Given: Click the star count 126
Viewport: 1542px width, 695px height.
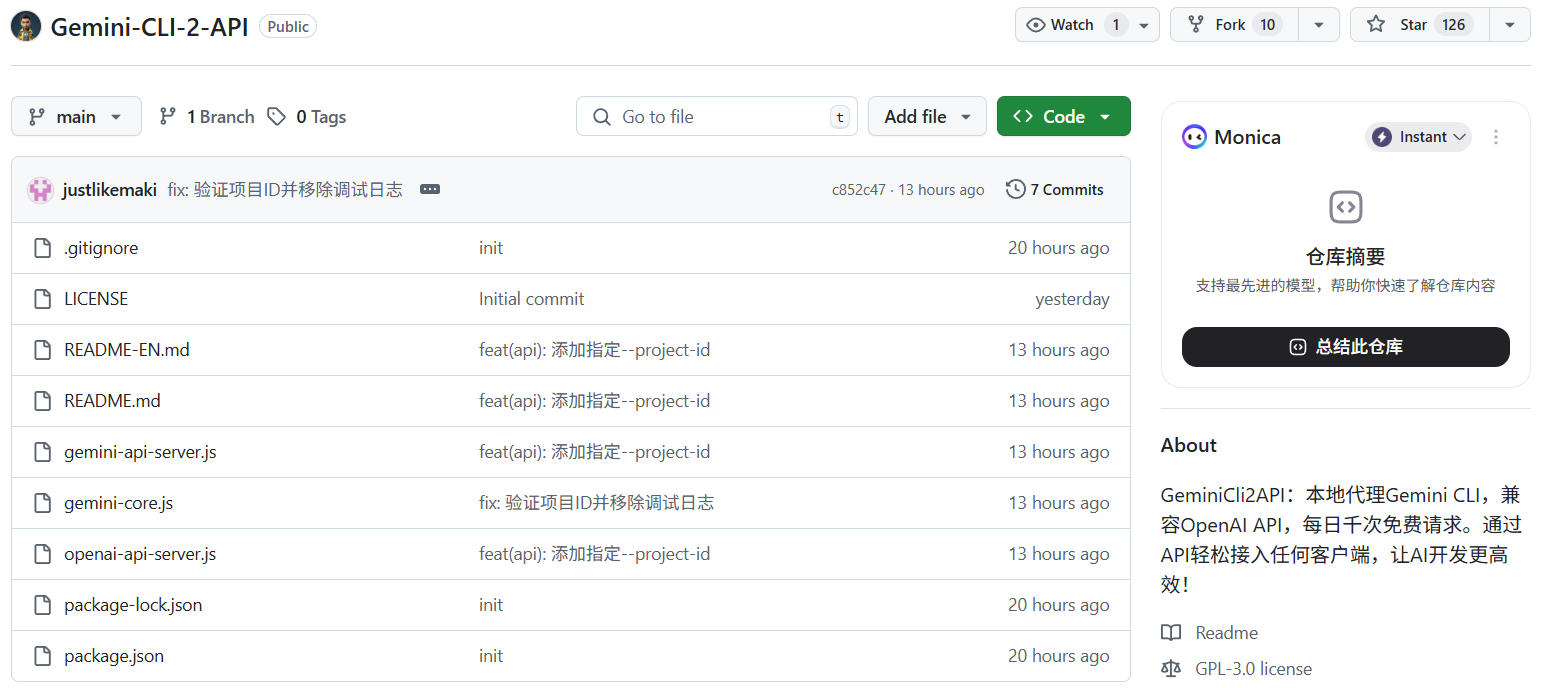Looking at the screenshot, I should click(x=1454, y=25).
